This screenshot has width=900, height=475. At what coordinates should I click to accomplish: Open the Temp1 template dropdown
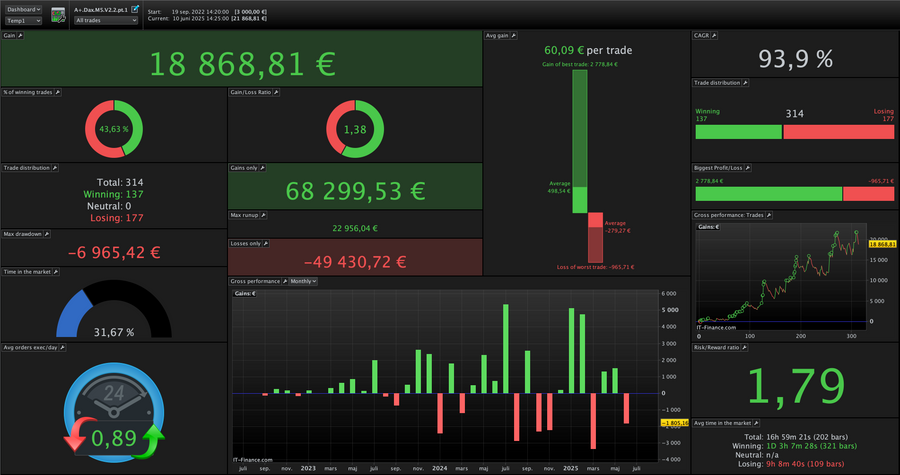point(24,21)
